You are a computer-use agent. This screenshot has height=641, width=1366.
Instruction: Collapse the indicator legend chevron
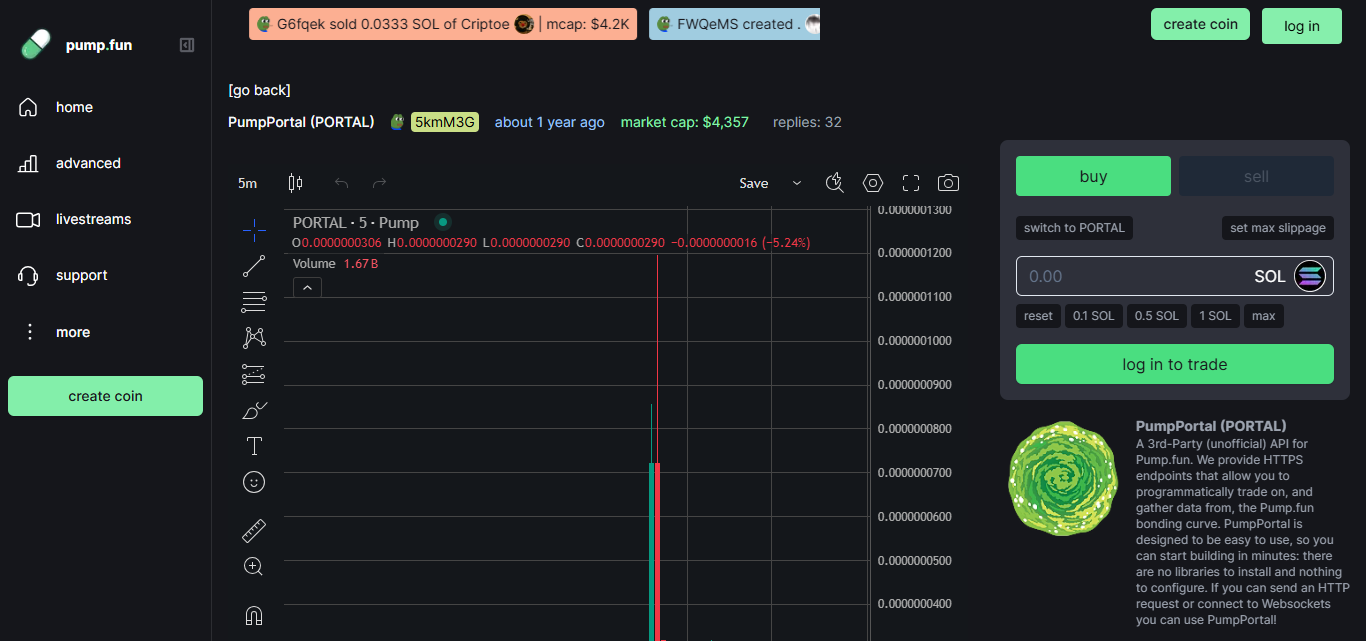pos(307,288)
